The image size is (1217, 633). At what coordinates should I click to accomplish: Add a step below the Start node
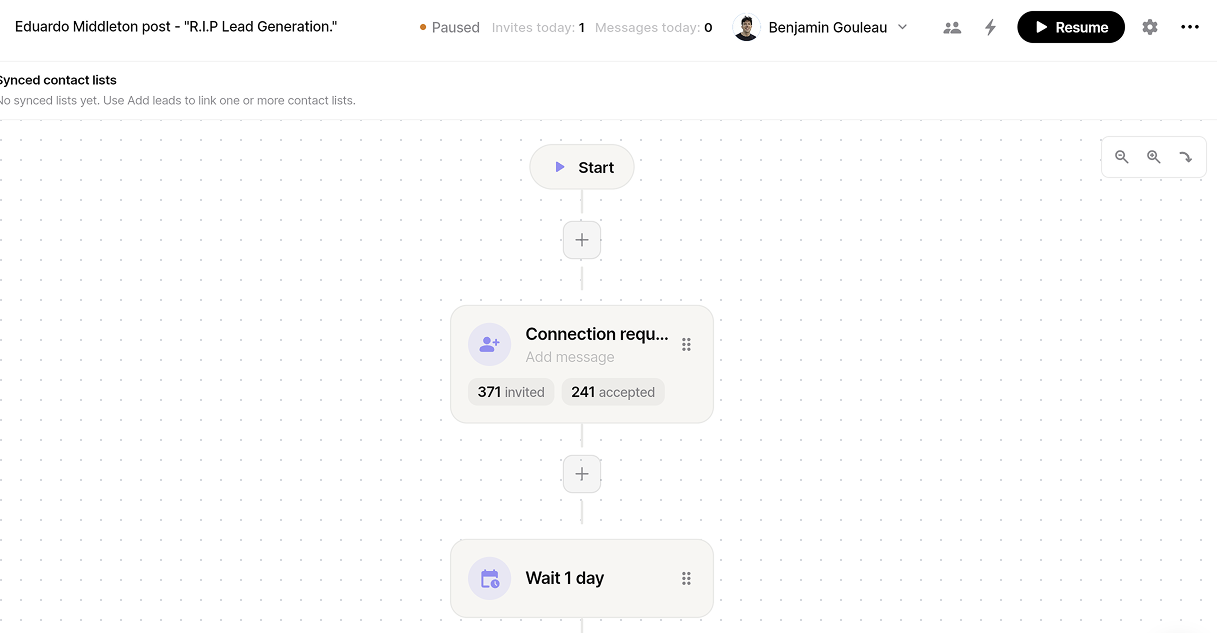tap(582, 240)
